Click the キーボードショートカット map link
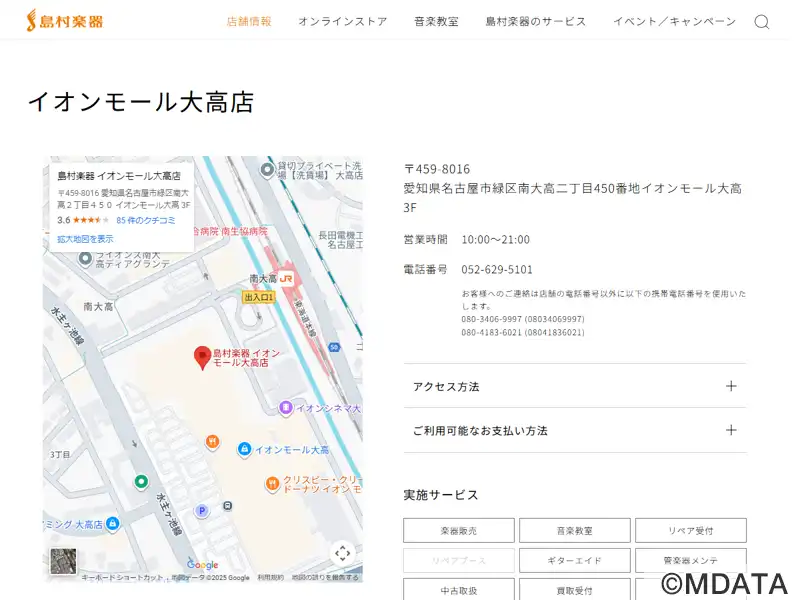The width and height of the screenshot is (800, 600). coord(122,578)
